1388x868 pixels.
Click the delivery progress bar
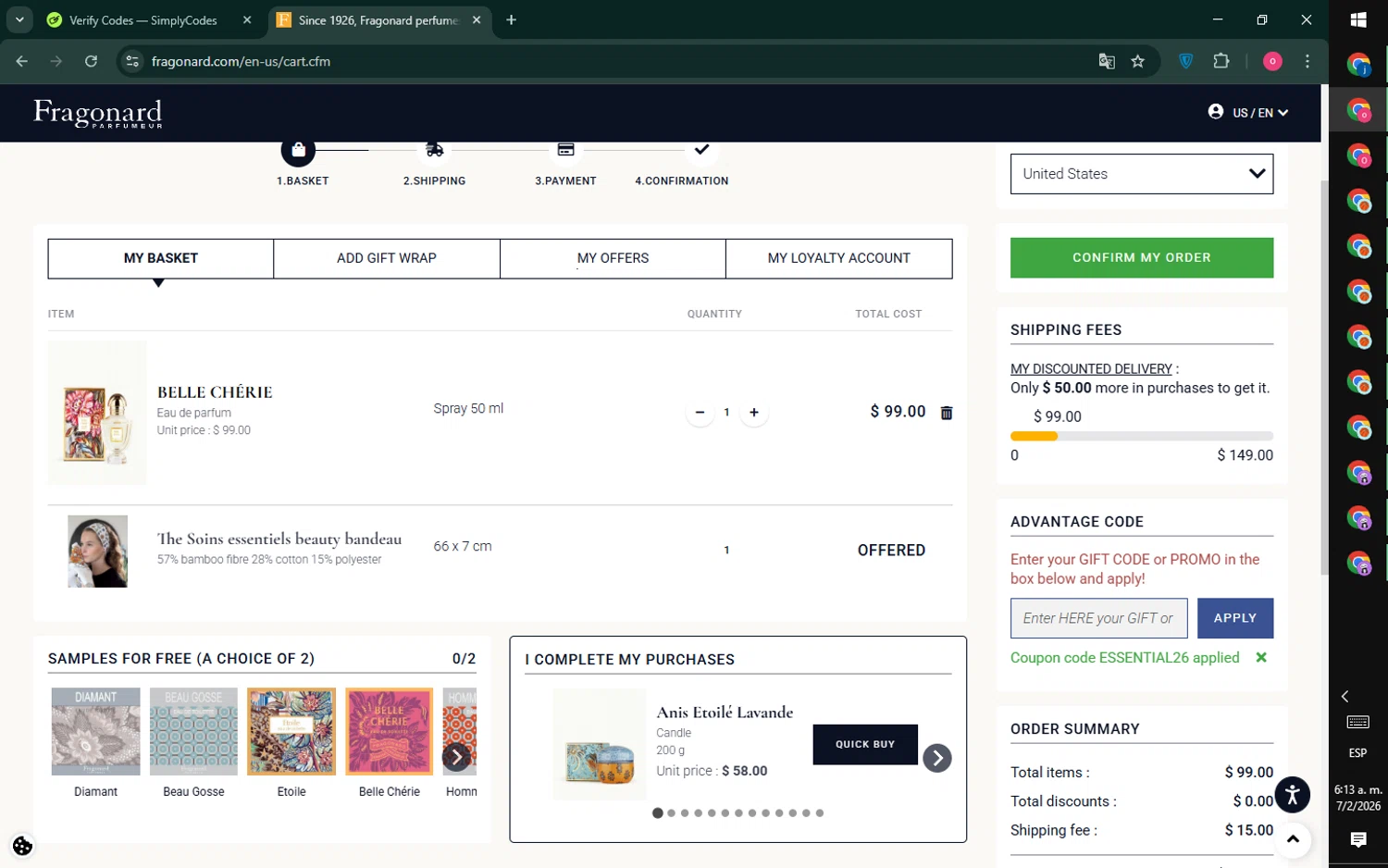(x=1141, y=436)
